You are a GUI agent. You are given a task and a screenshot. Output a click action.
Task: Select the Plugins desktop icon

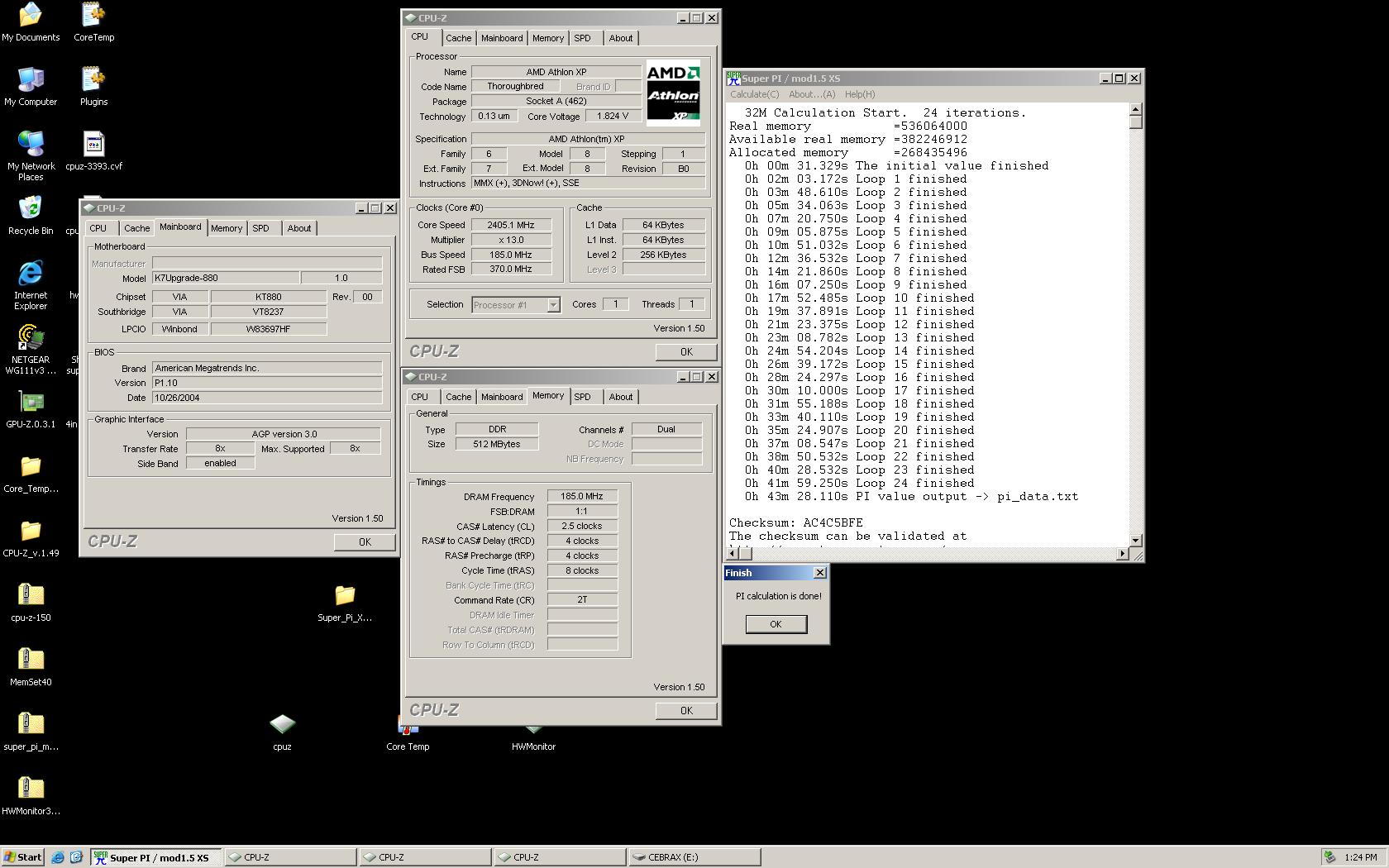(93, 87)
